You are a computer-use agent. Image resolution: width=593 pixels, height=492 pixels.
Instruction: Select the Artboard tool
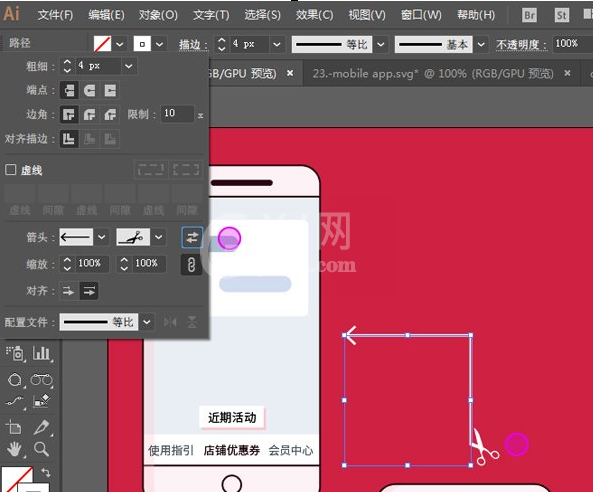click(14, 427)
